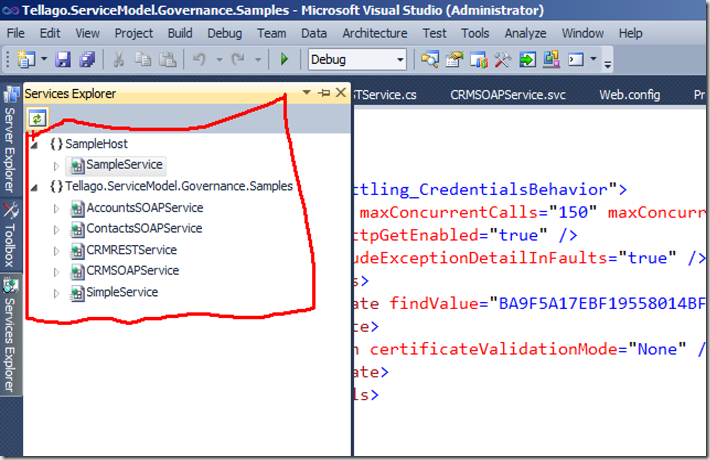The height and width of the screenshot is (460, 710).
Task: Click the Auto Hide pin icon
Action: point(324,93)
